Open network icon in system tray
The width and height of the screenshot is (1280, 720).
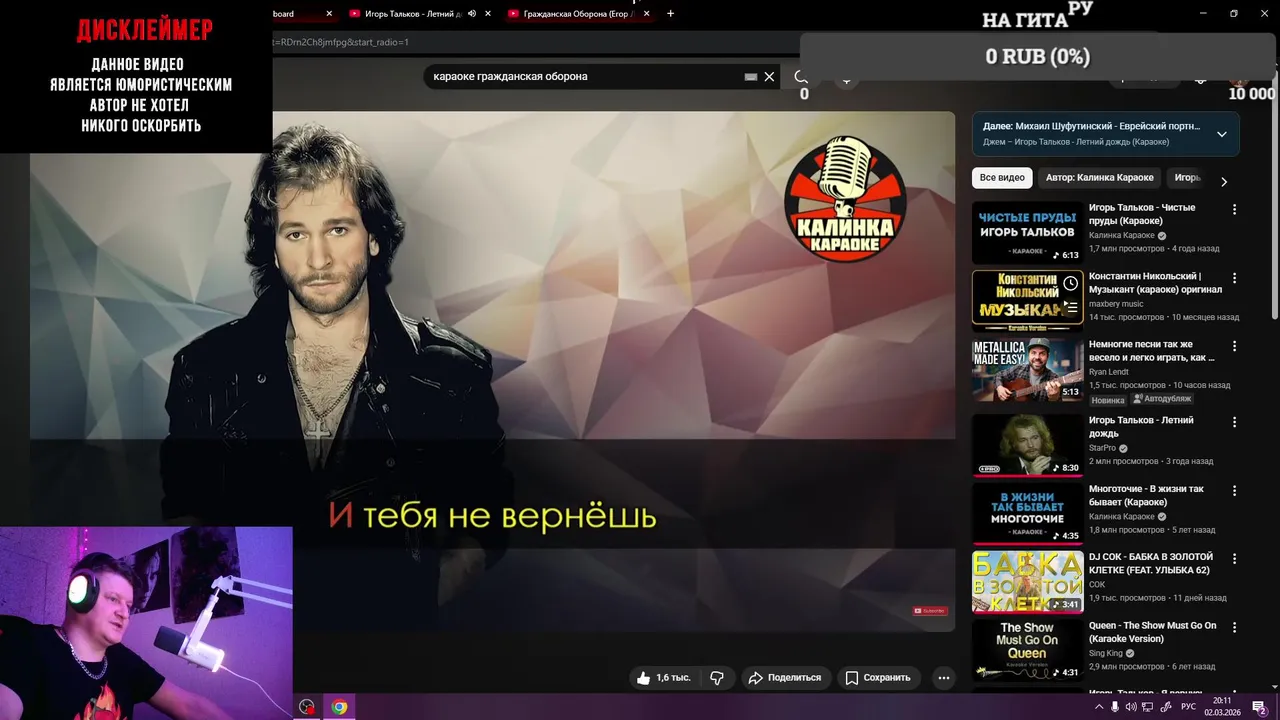click(x=1148, y=707)
